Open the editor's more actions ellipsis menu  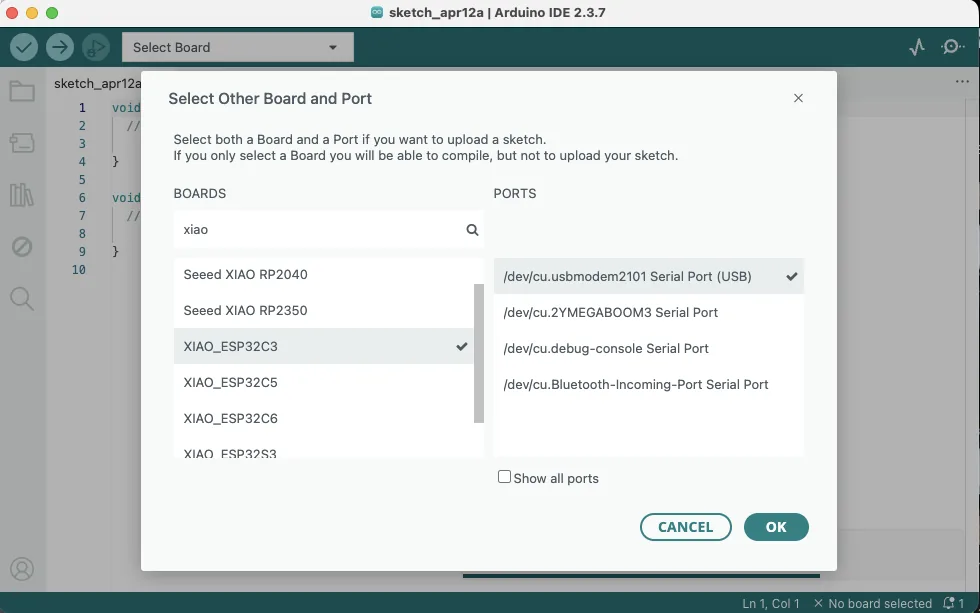[962, 81]
